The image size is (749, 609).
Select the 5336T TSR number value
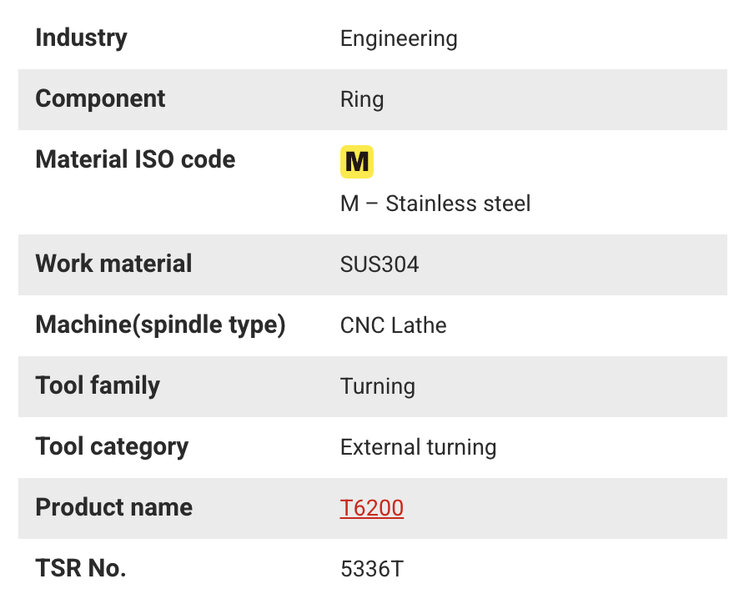372,569
